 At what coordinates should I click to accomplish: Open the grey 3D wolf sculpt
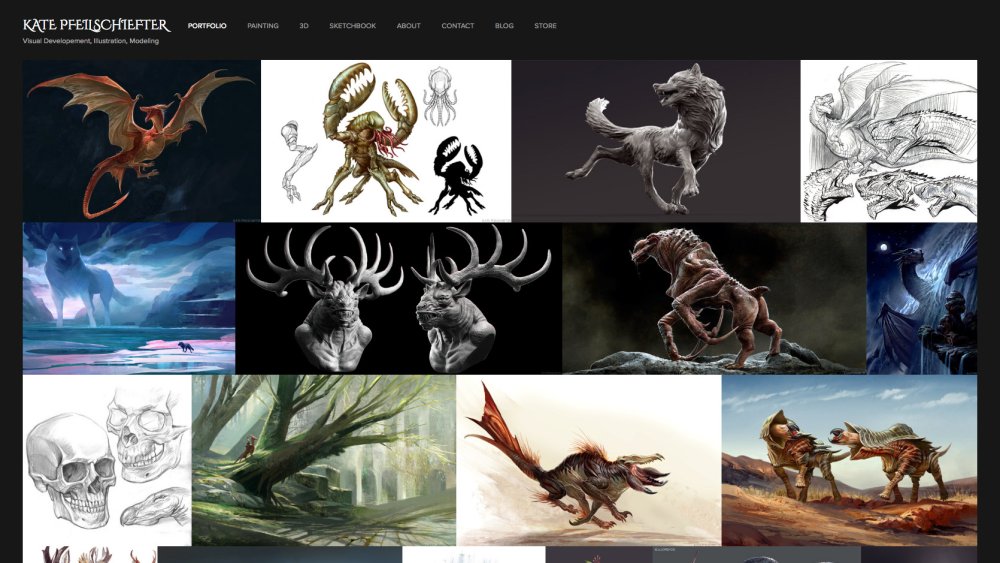tap(656, 141)
